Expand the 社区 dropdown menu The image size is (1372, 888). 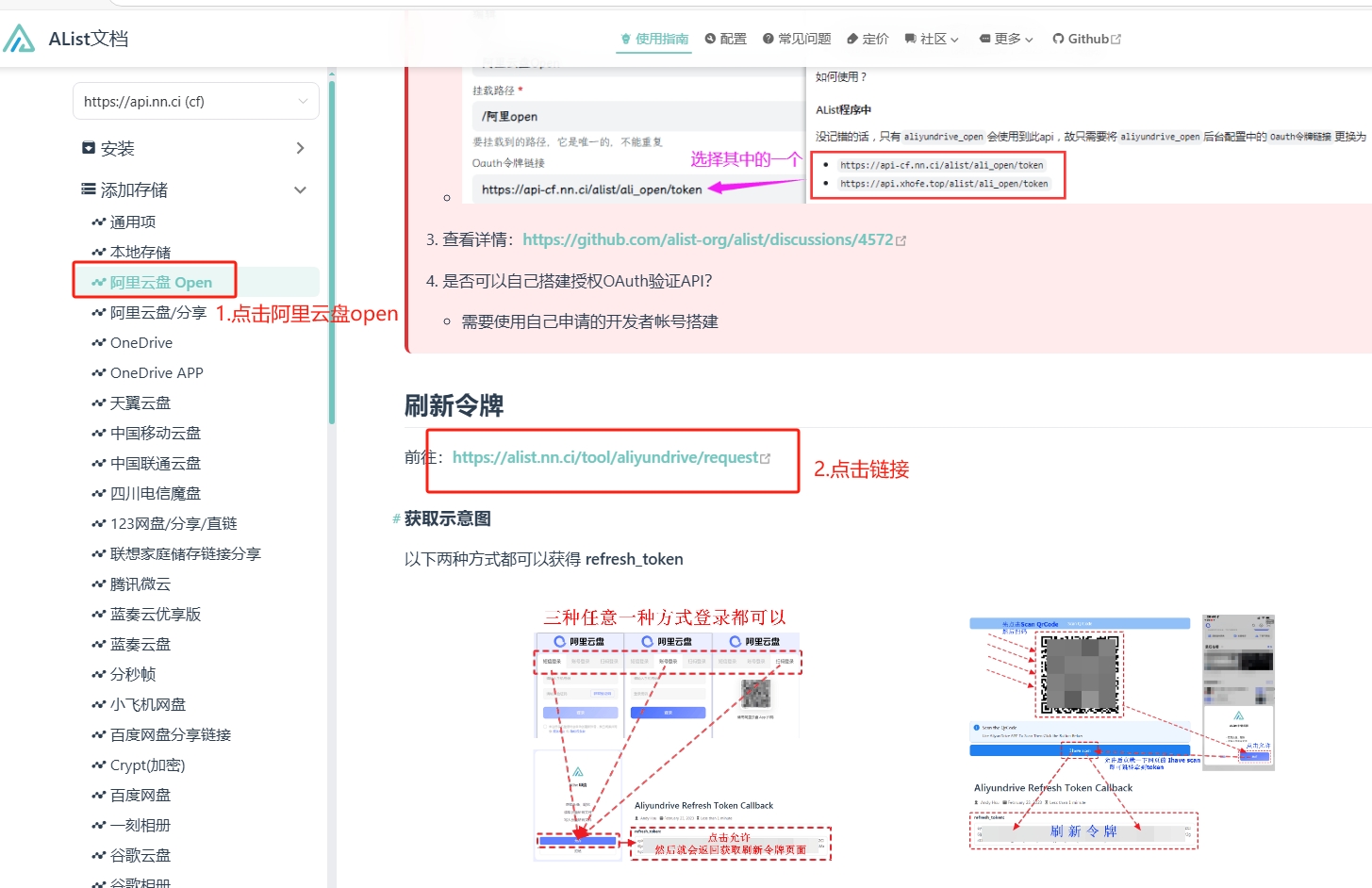click(x=932, y=39)
